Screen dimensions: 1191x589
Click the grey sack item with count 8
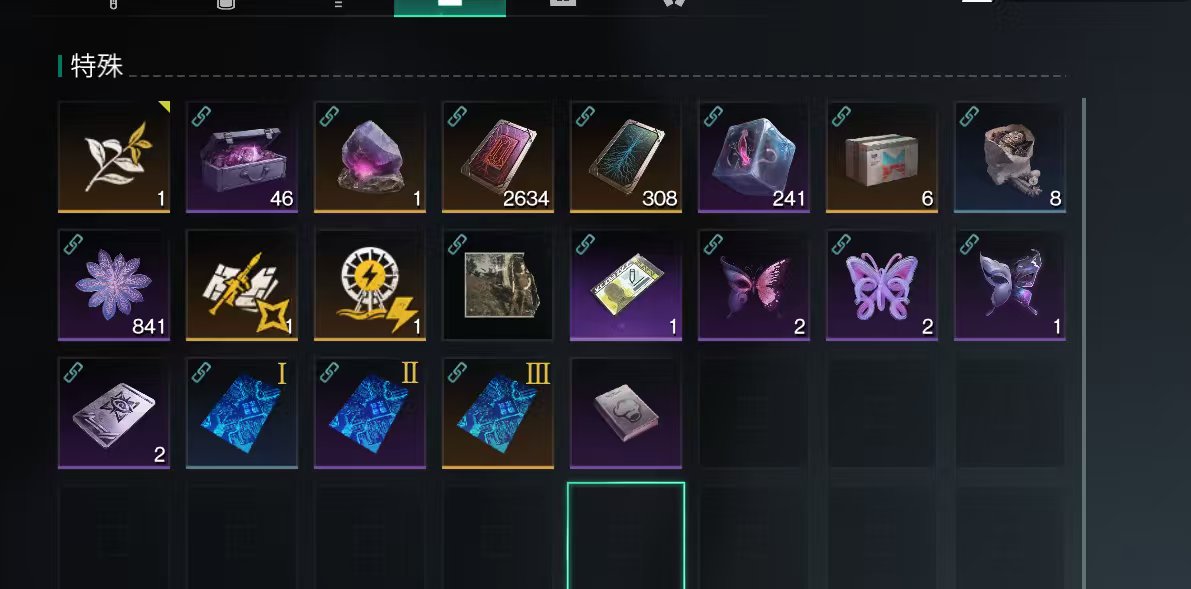pyautogui.click(x=1010, y=157)
